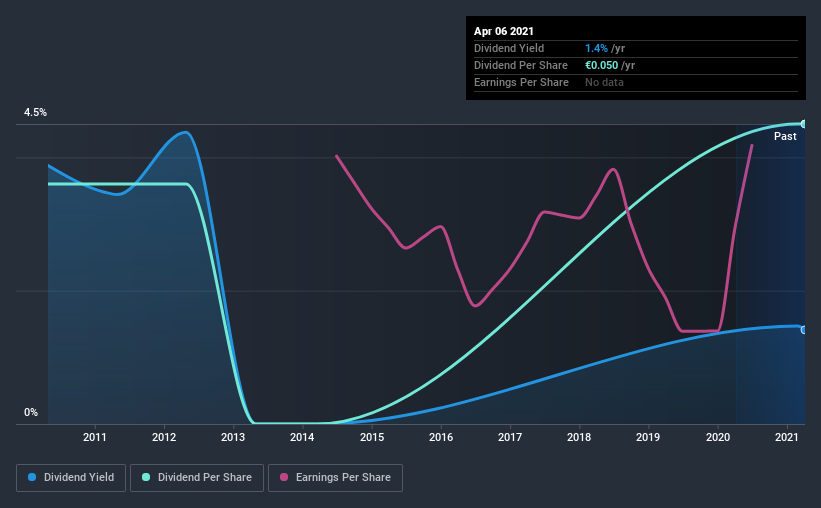Click the 'No data' Earnings Per Share value
The width and height of the screenshot is (821, 508).
pyautogui.click(x=604, y=82)
